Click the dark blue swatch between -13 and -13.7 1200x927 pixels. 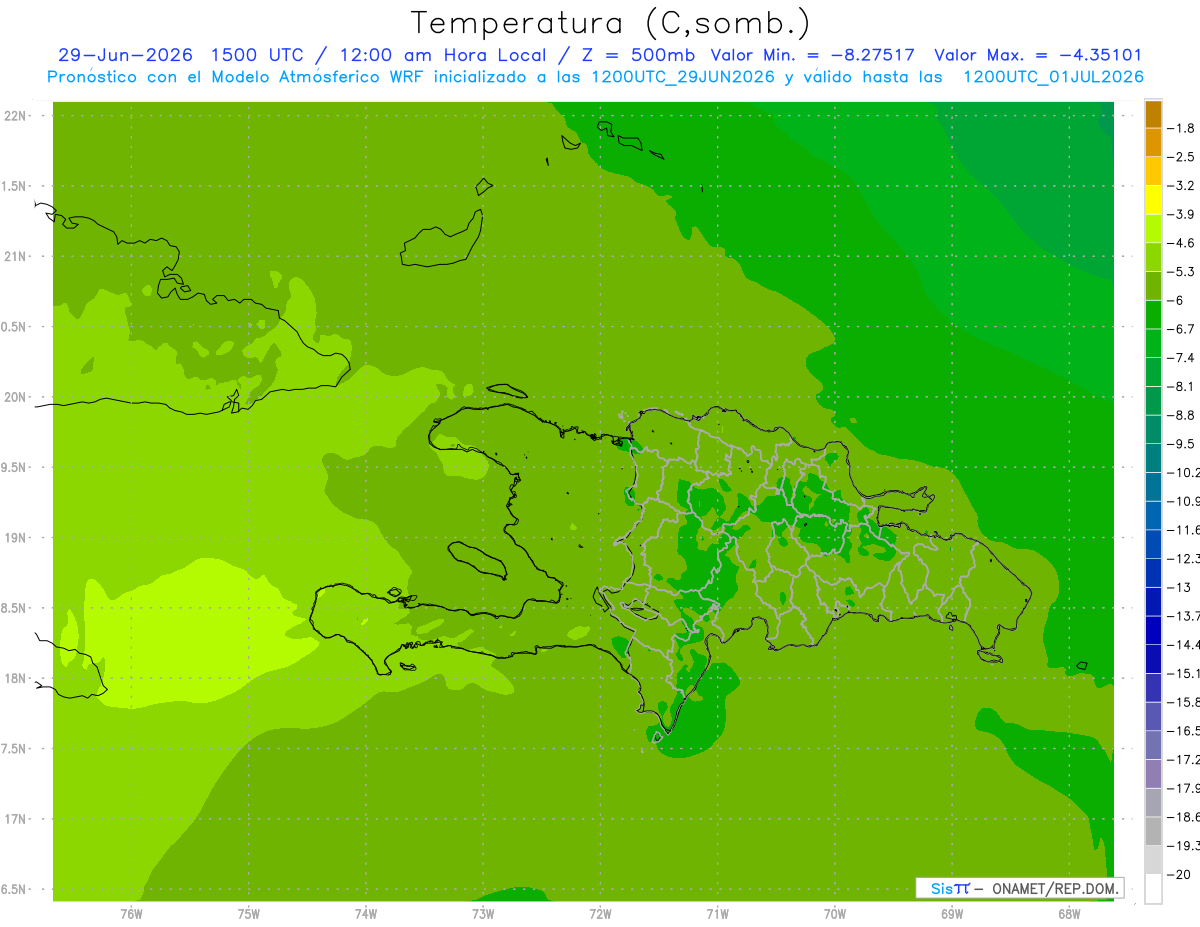click(x=1153, y=601)
